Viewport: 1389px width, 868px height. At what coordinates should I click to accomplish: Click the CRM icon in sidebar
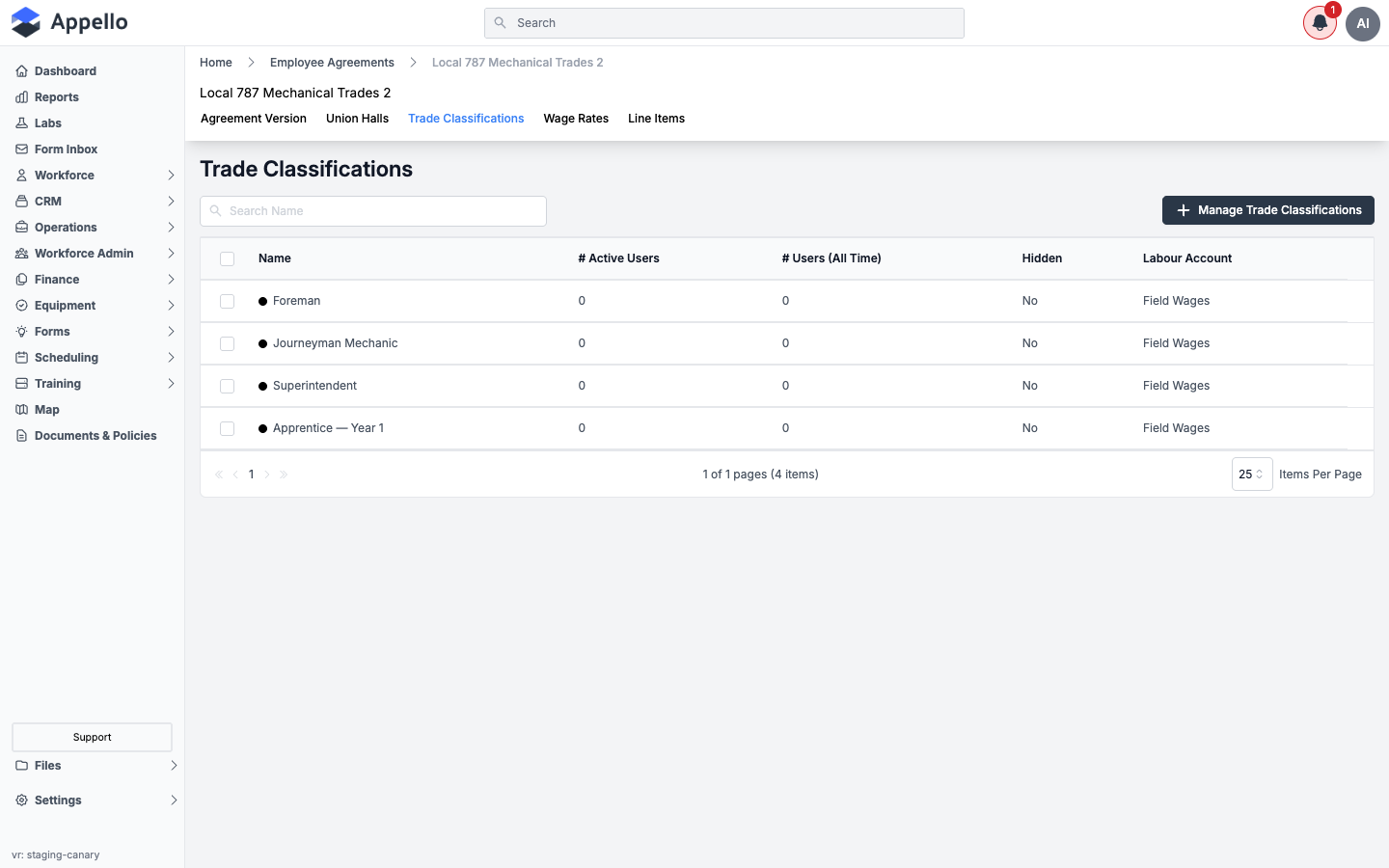tap(21, 202)
